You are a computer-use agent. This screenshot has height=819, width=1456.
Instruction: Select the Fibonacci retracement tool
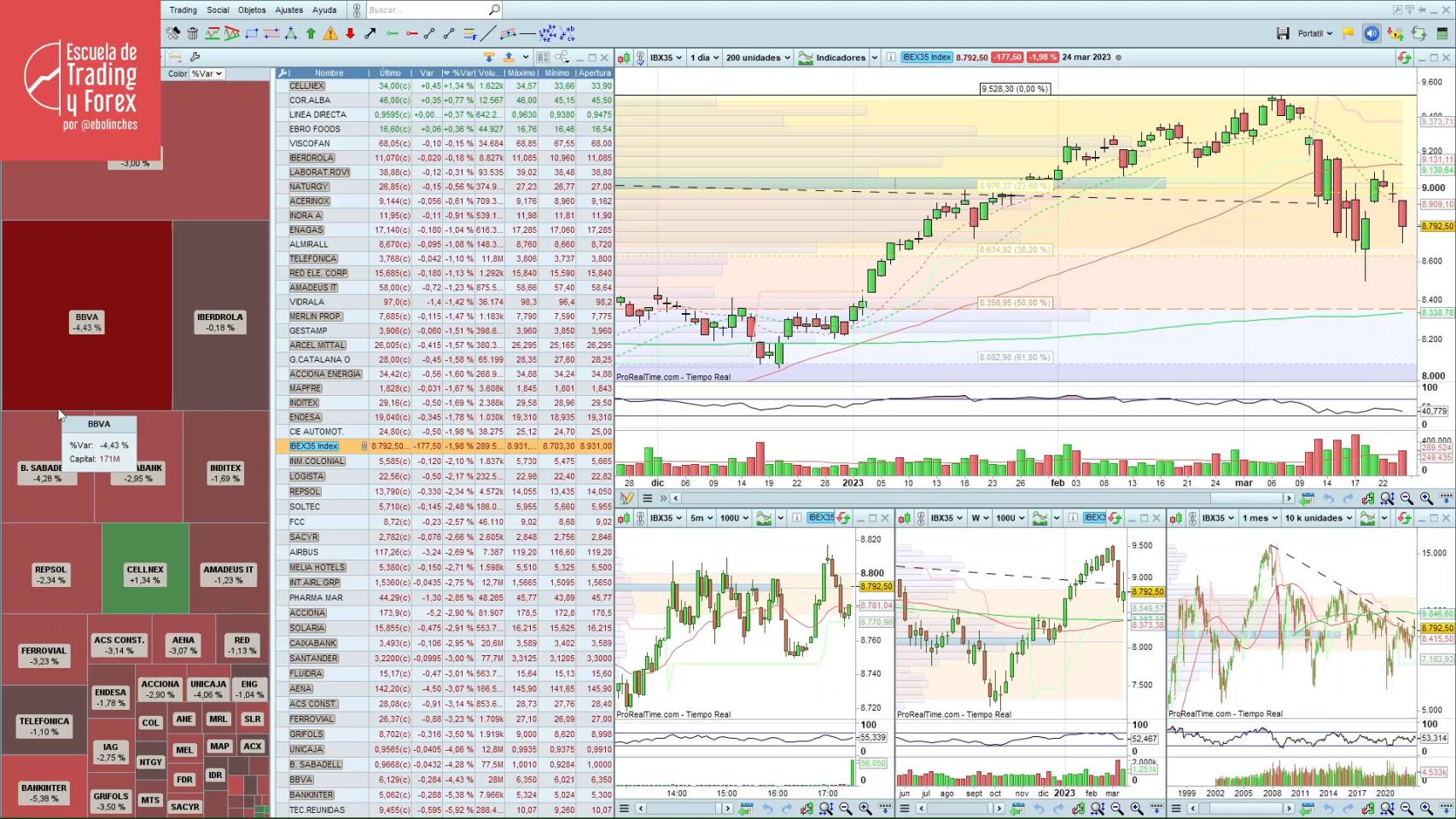(469, 33)
